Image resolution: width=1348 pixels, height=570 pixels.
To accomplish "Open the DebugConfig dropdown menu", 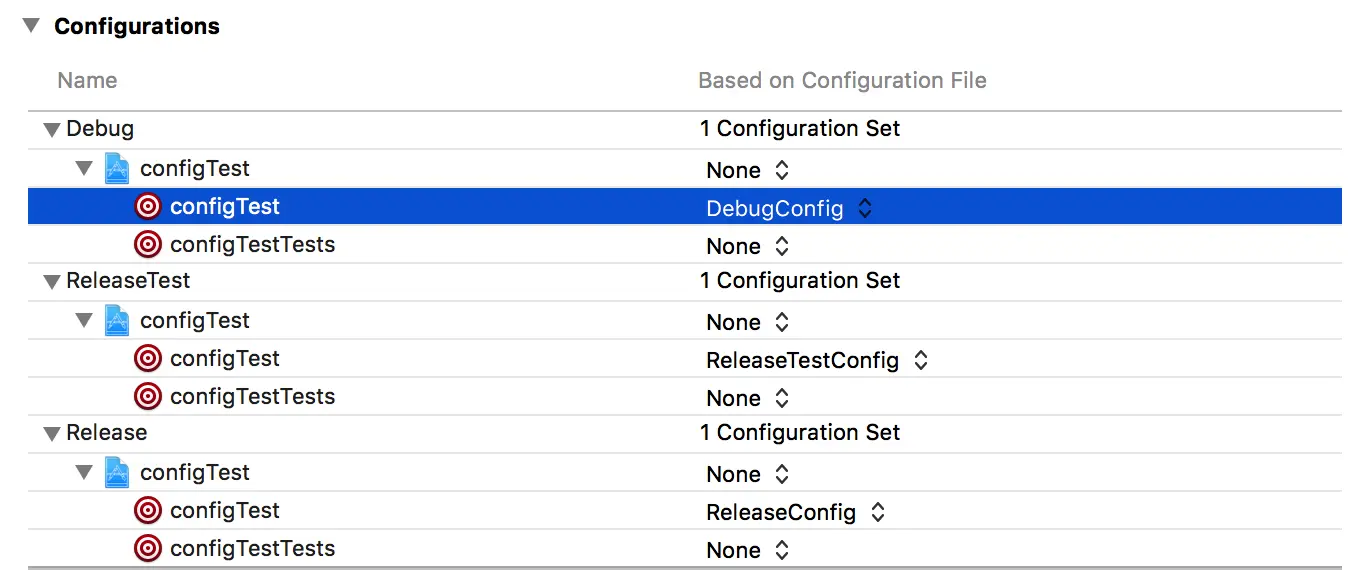I will (789, 208).
